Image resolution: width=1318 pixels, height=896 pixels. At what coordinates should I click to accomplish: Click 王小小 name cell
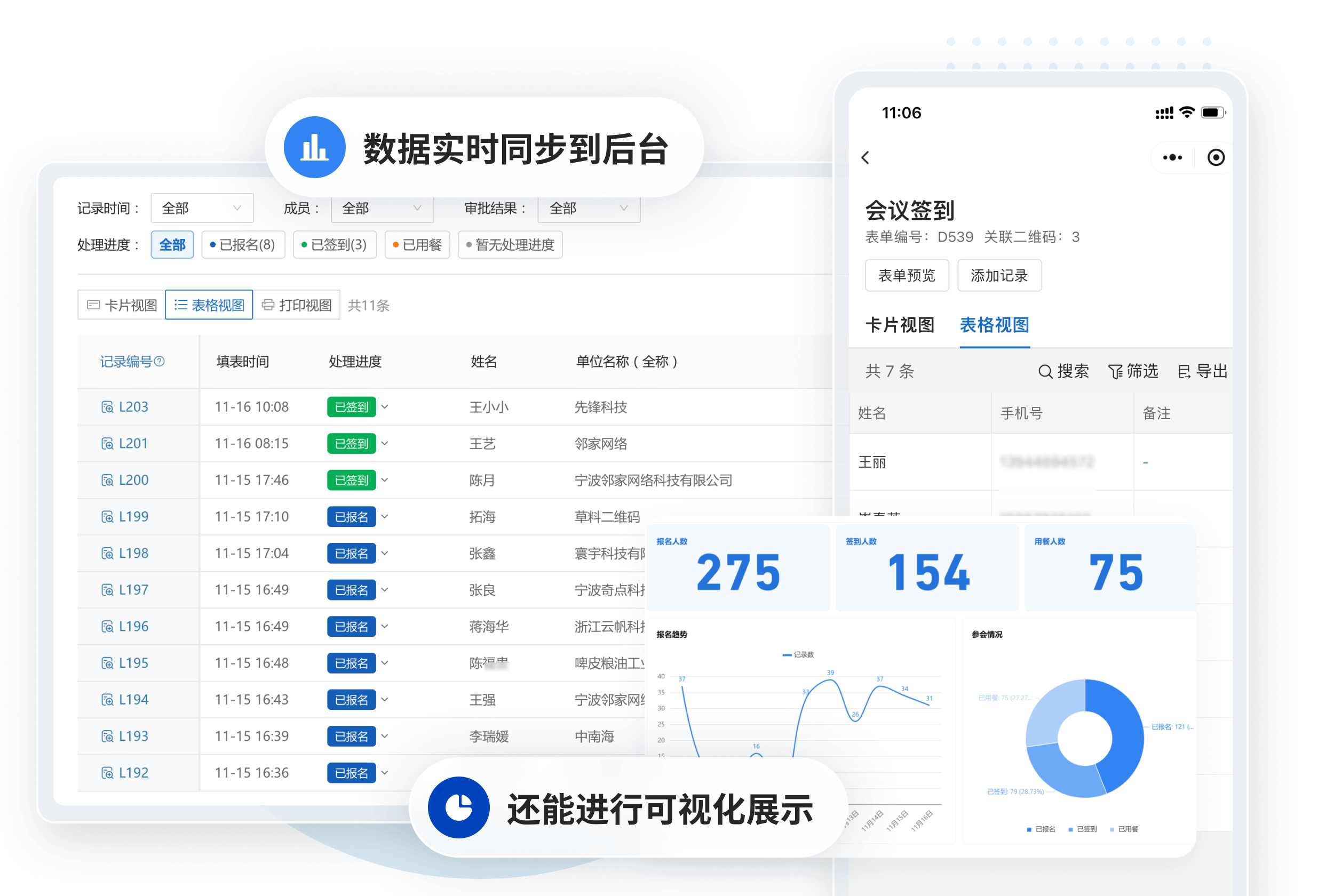pos(488,407)
